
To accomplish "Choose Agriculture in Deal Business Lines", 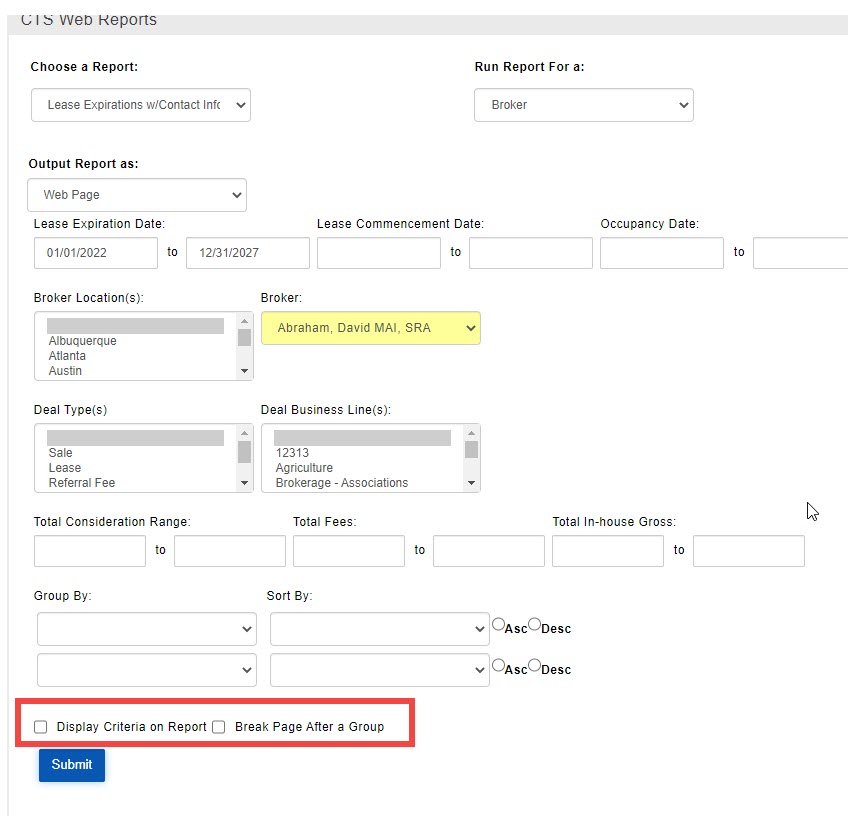I will [x=304, y=468].
